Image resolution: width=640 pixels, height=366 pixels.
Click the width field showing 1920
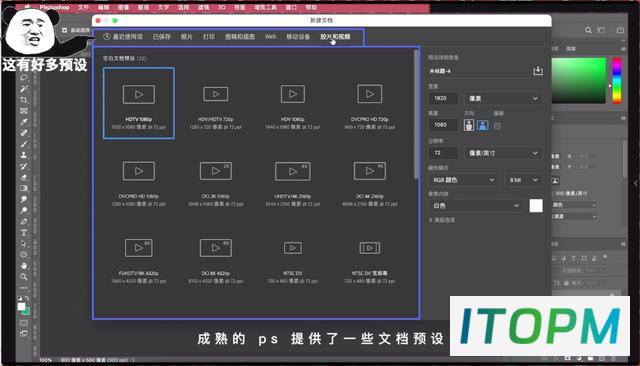tap(443, 98)
